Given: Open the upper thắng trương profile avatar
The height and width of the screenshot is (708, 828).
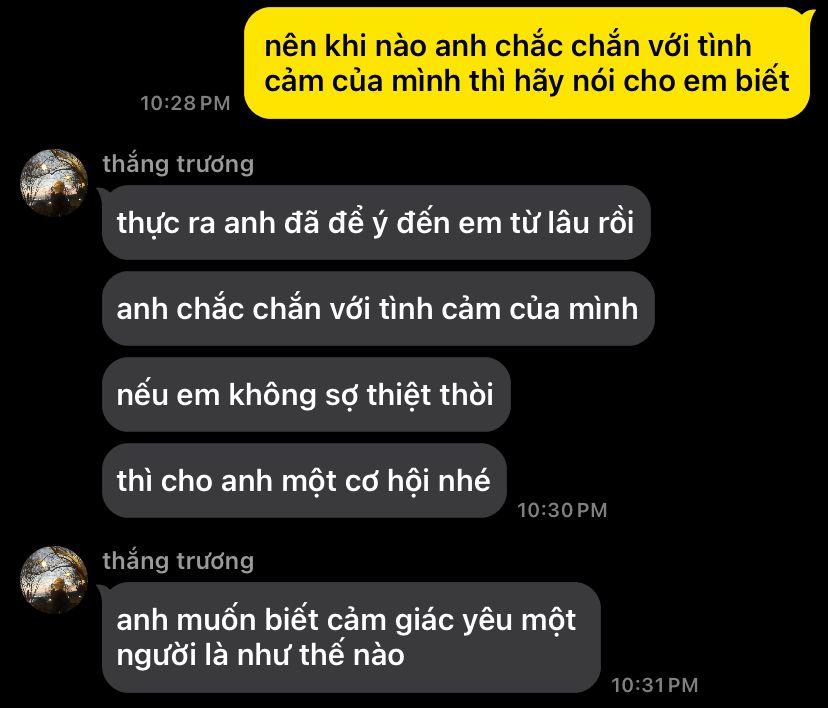Looking at the screenshot, I should (x=54, y=183).
